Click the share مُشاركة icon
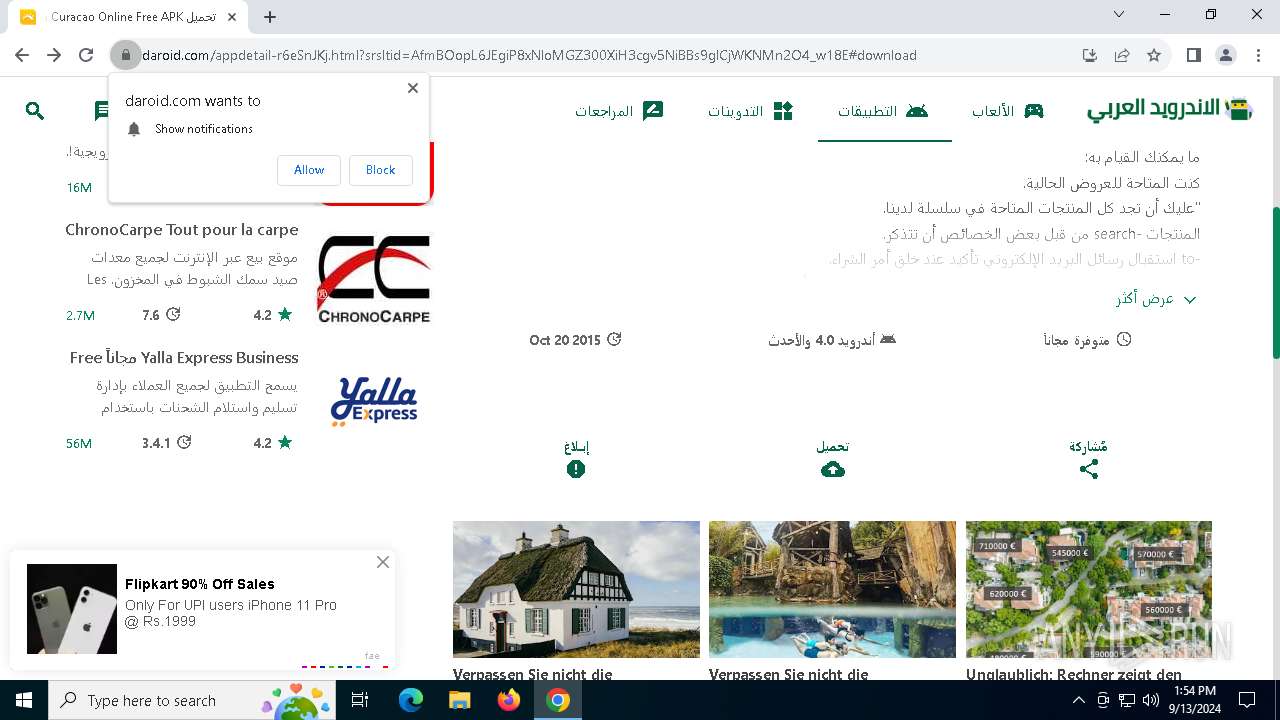The height and width of the screenshot is (720, 1280). (x=1089, y=469)
